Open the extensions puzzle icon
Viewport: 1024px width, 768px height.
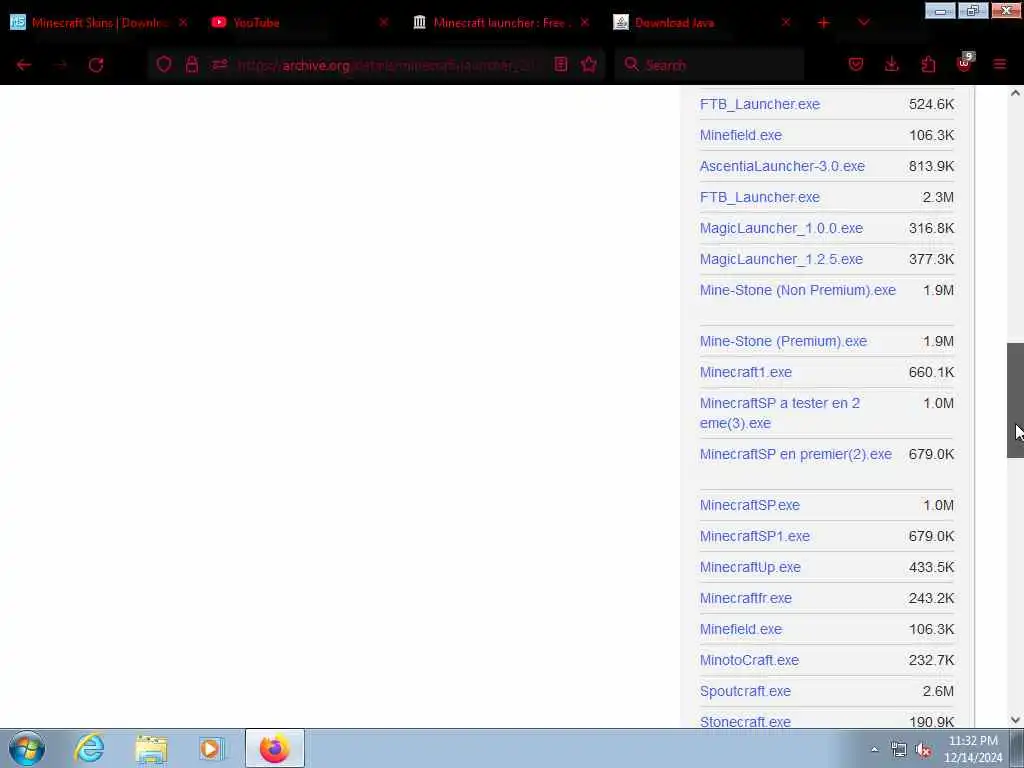[928, 64]
